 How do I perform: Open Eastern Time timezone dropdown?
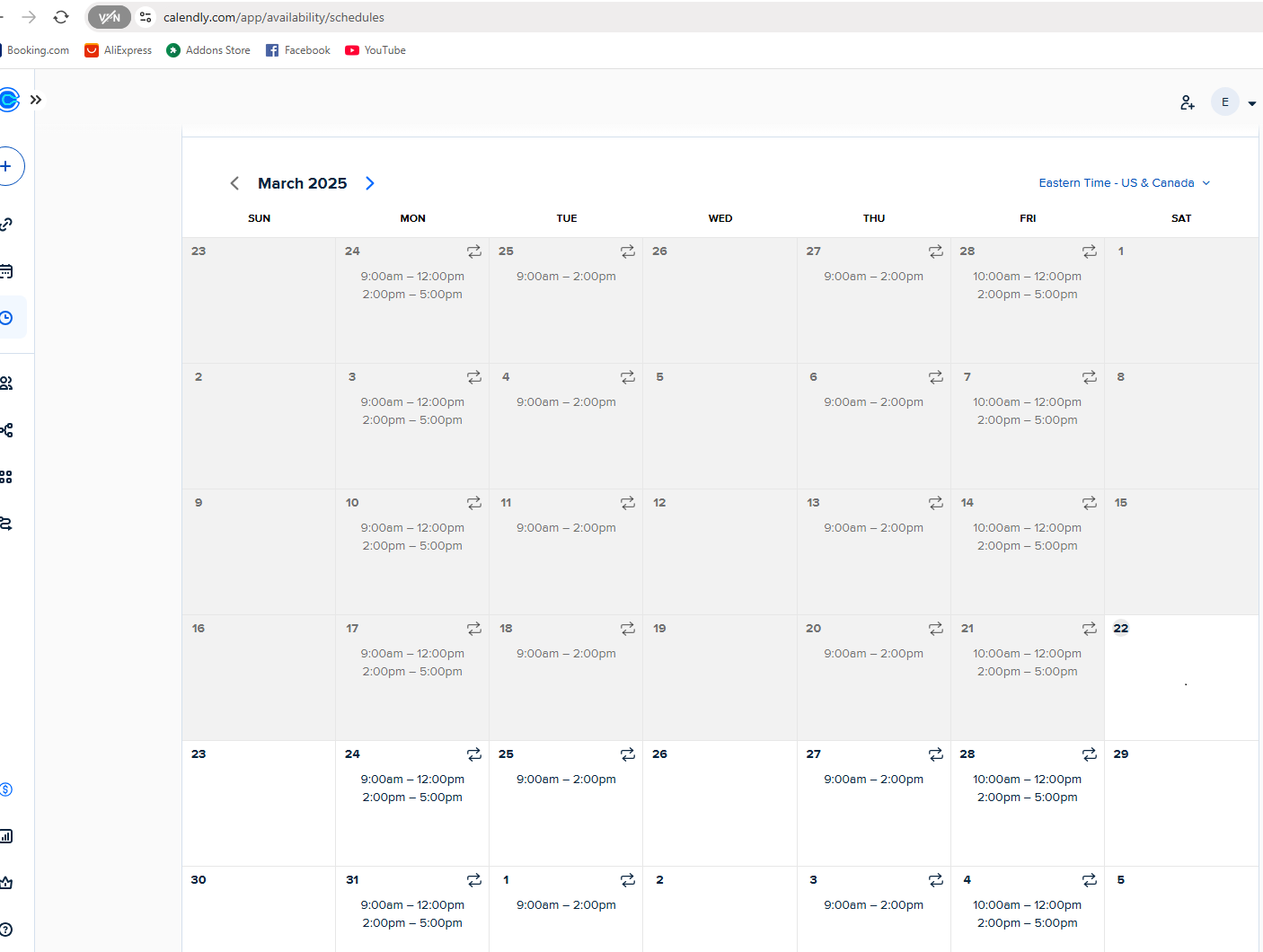tap(1124, 183)
